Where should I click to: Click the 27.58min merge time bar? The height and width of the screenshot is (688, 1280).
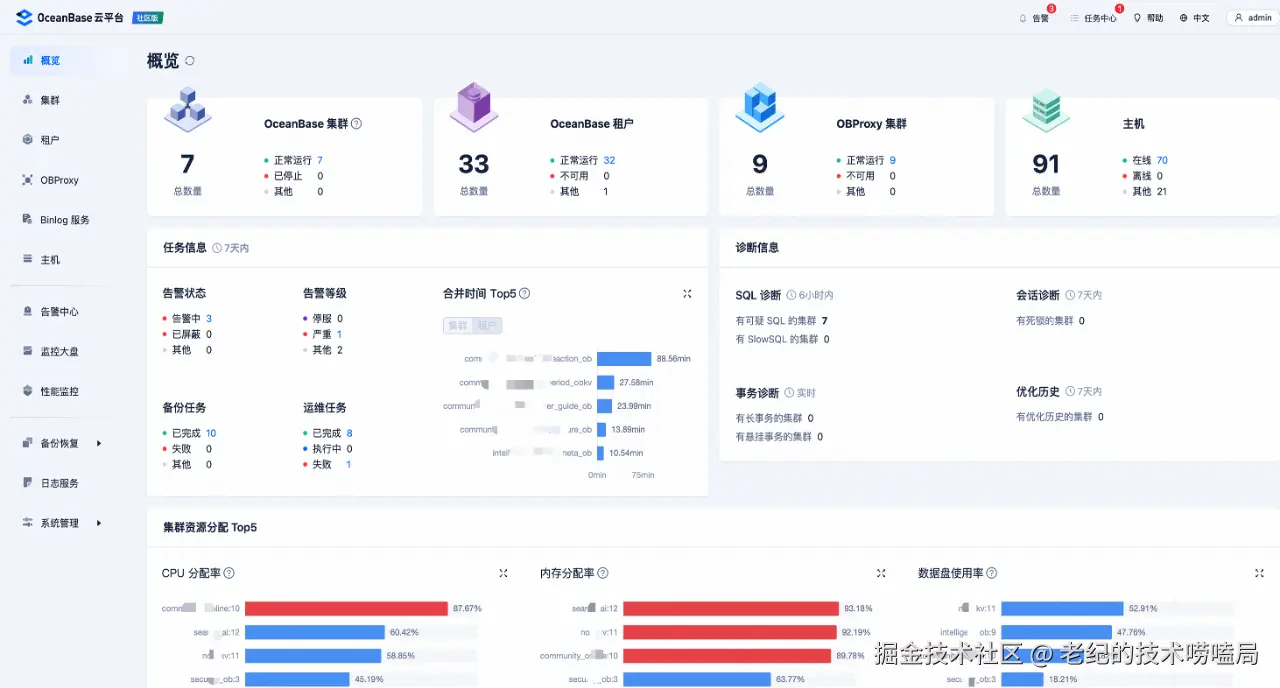click(605, 382)
